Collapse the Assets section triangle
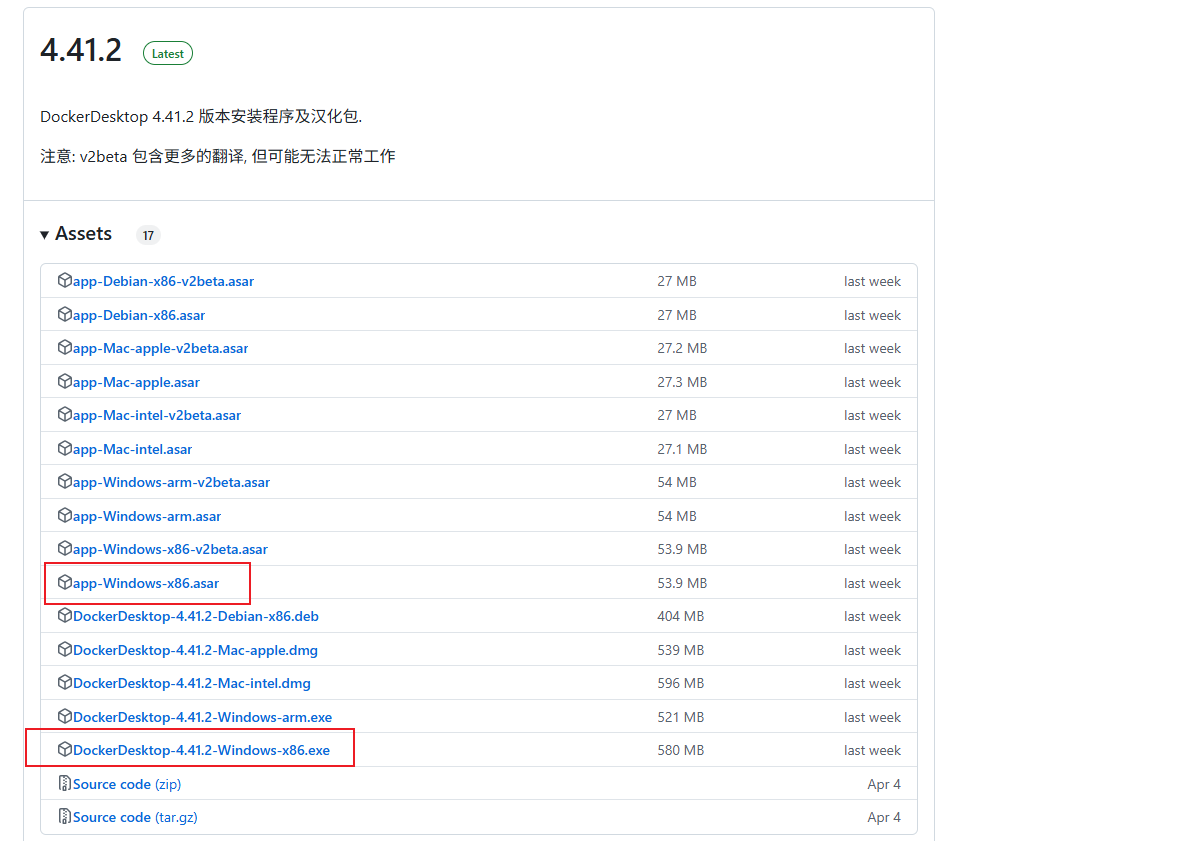Image resolution: width=1183 pixels, height=841 pixels. tap(45, 235)
